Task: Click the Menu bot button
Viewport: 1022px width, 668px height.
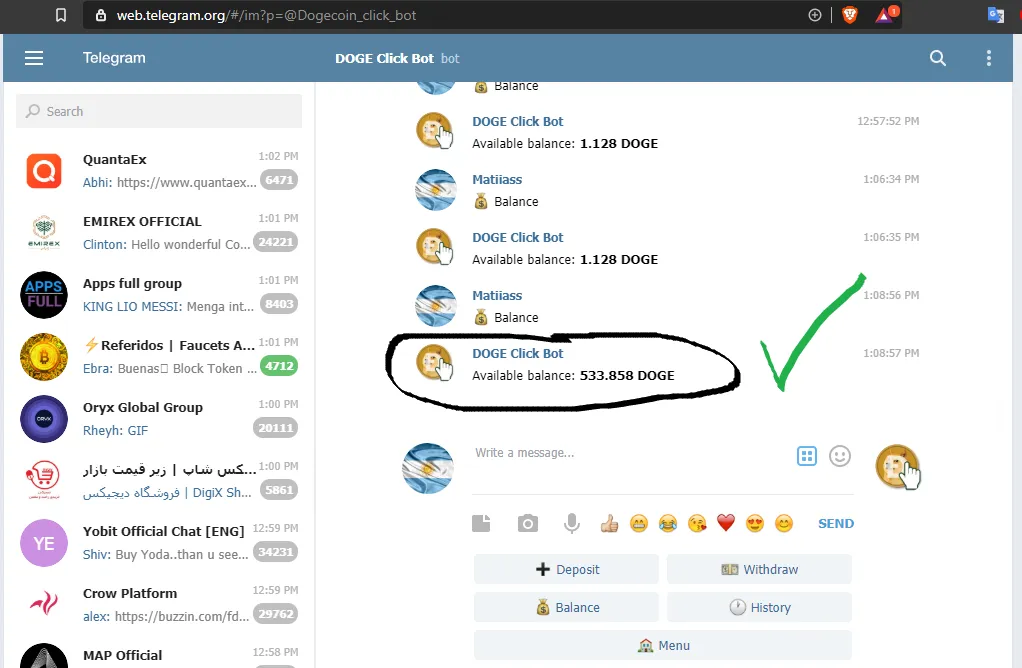Action: tap(663, 645)
